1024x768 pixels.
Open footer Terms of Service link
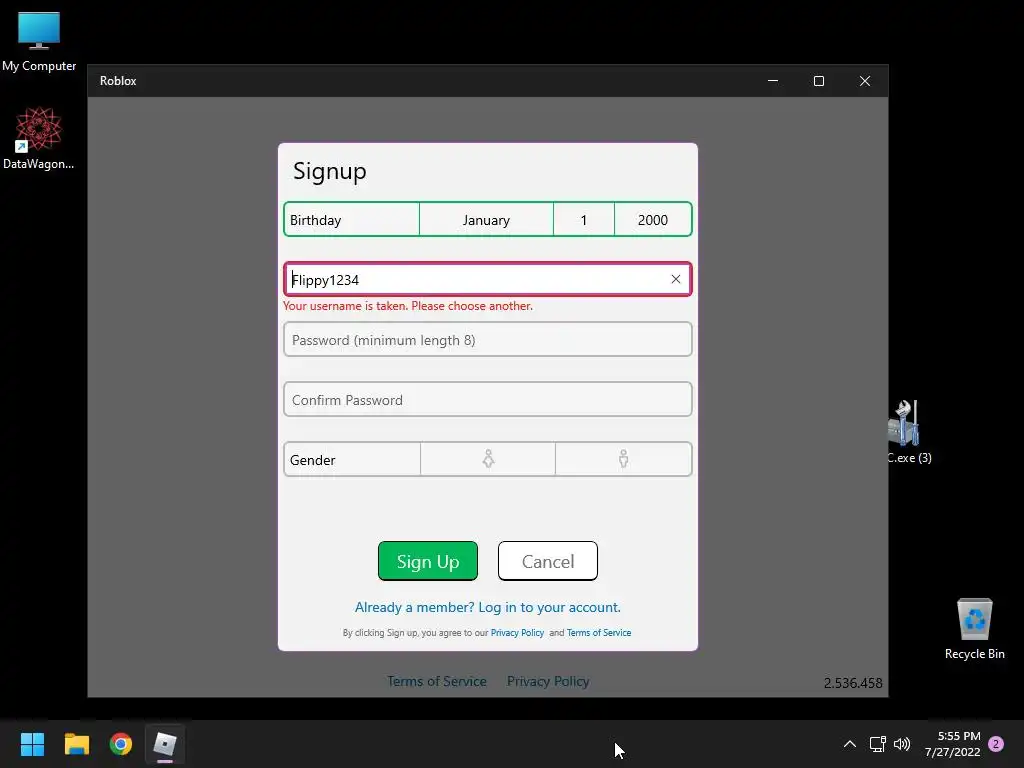[437, 681]
